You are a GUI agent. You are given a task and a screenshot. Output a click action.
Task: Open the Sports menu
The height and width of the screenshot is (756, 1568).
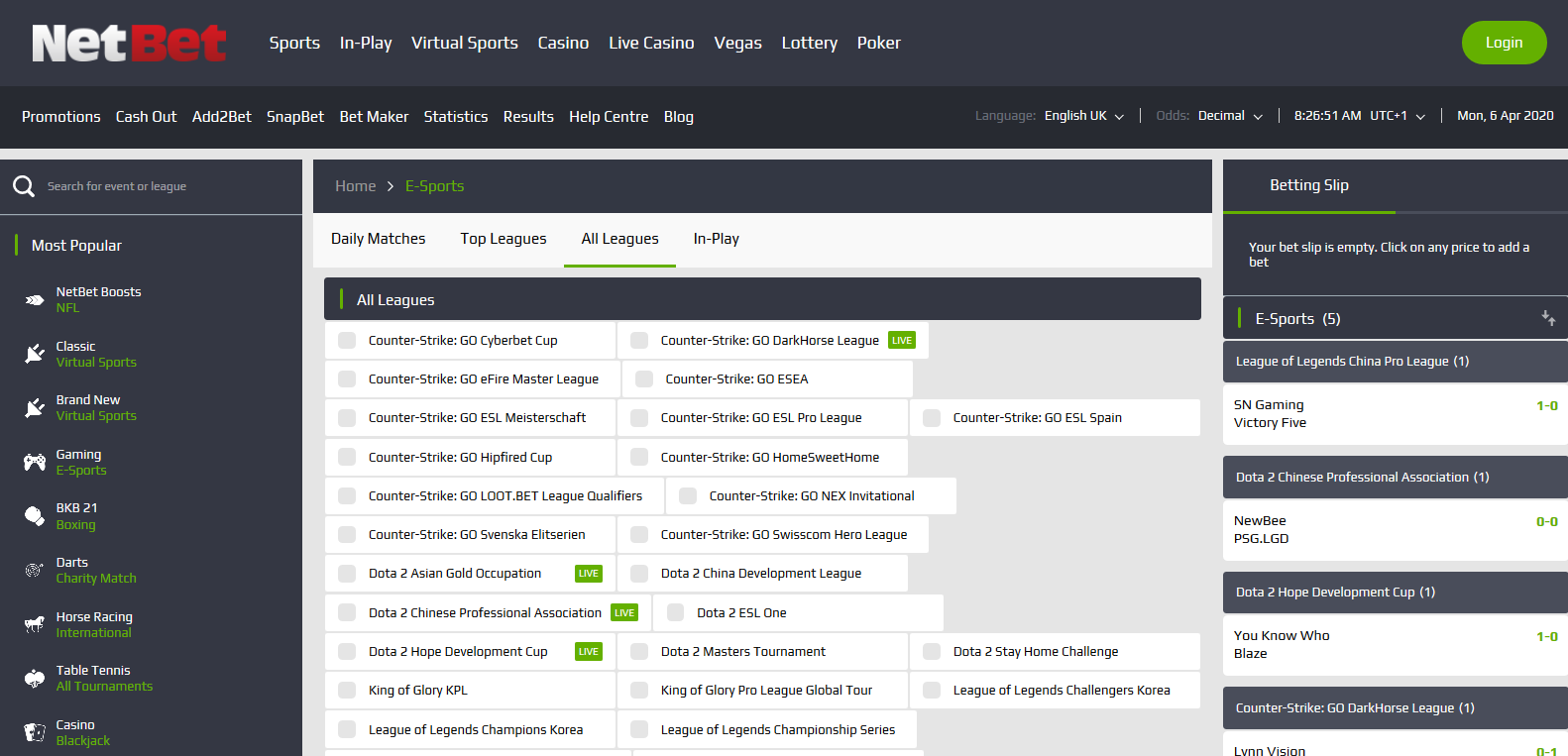(x=294, y=43)
